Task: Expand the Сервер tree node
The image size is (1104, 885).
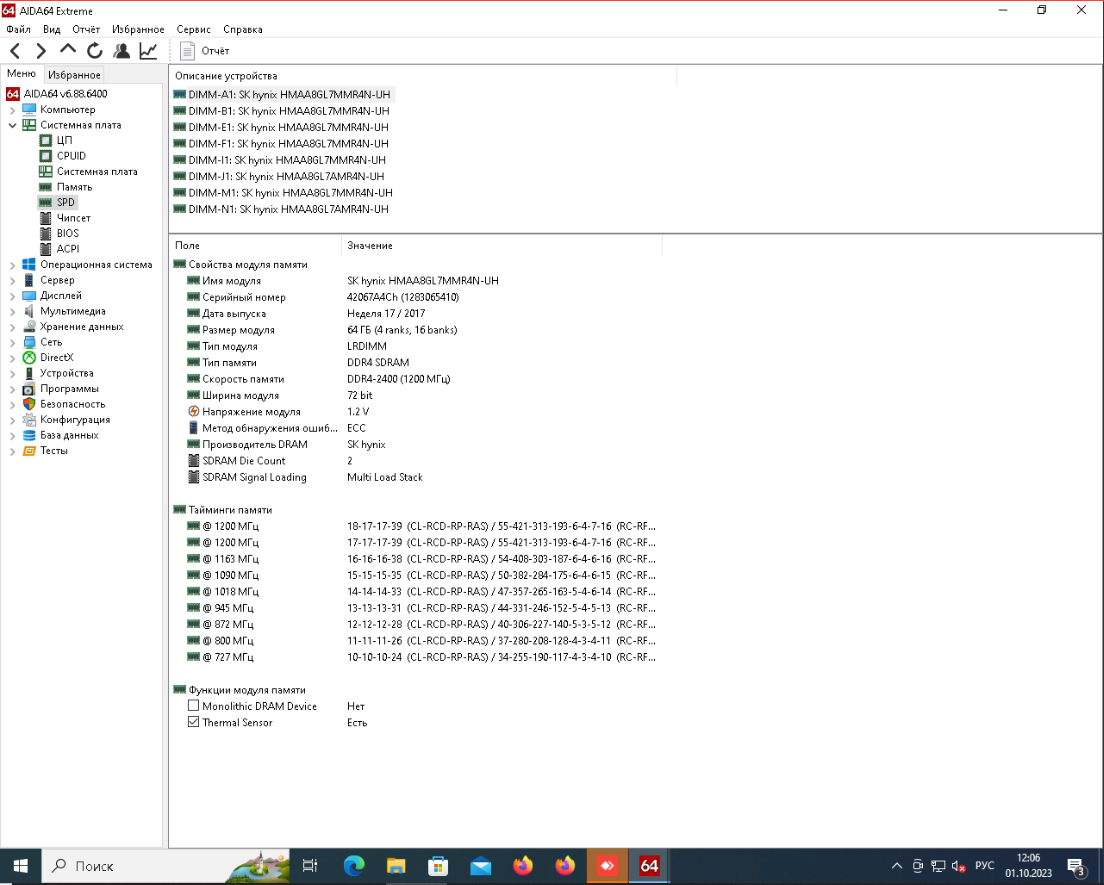Action: [x=12, y=280]
